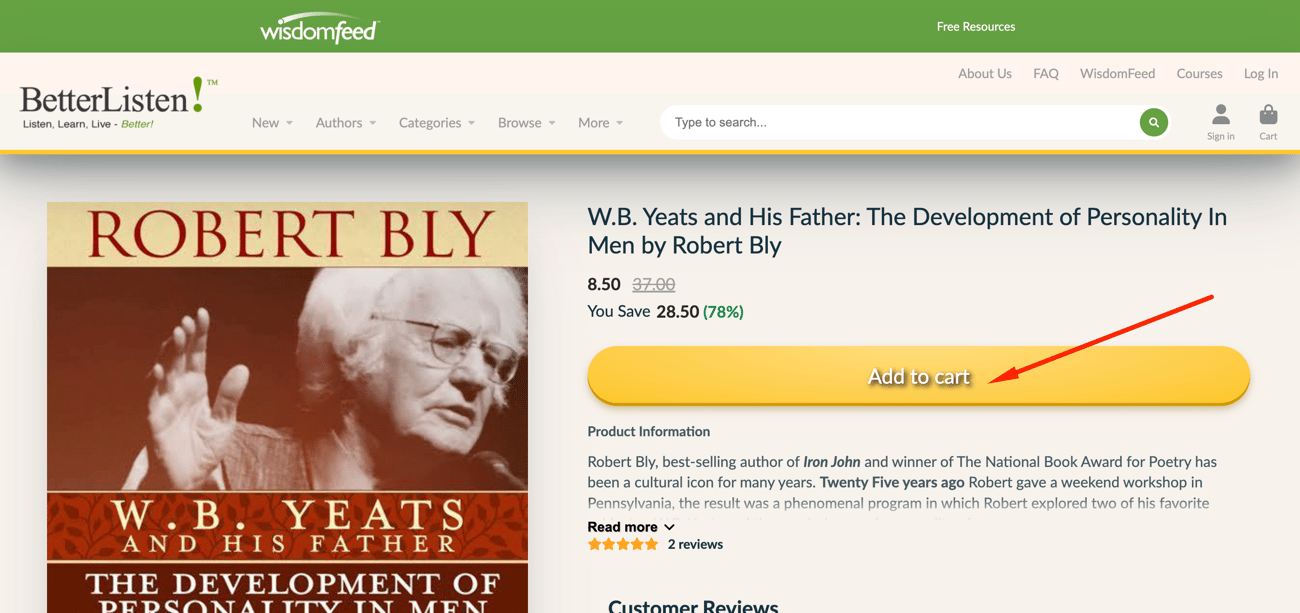The image size is (1300, 613).
Task: Open the Sign in person icon
Action: pyautogui.click(x=1220, y=122)
